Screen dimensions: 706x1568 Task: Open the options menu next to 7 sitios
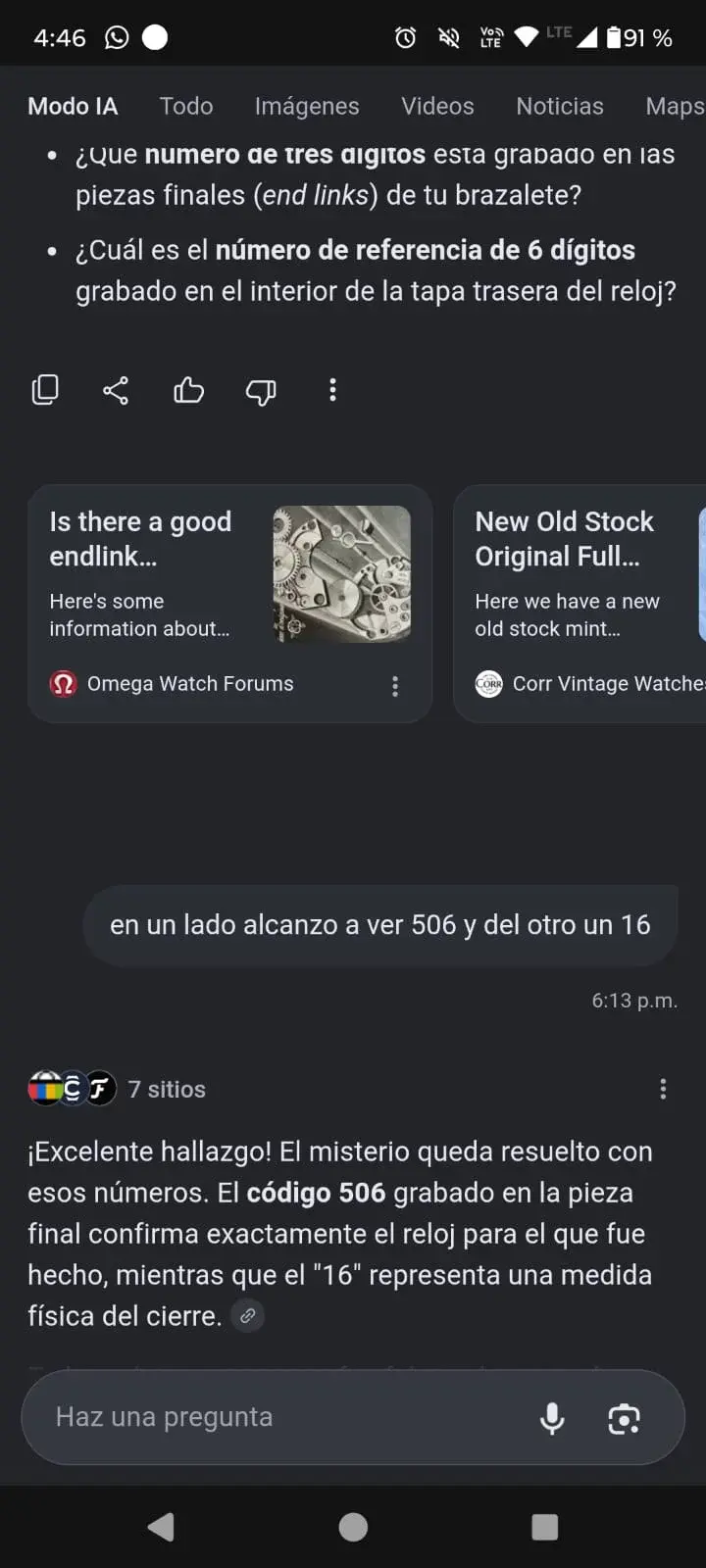pos(663,1089)
